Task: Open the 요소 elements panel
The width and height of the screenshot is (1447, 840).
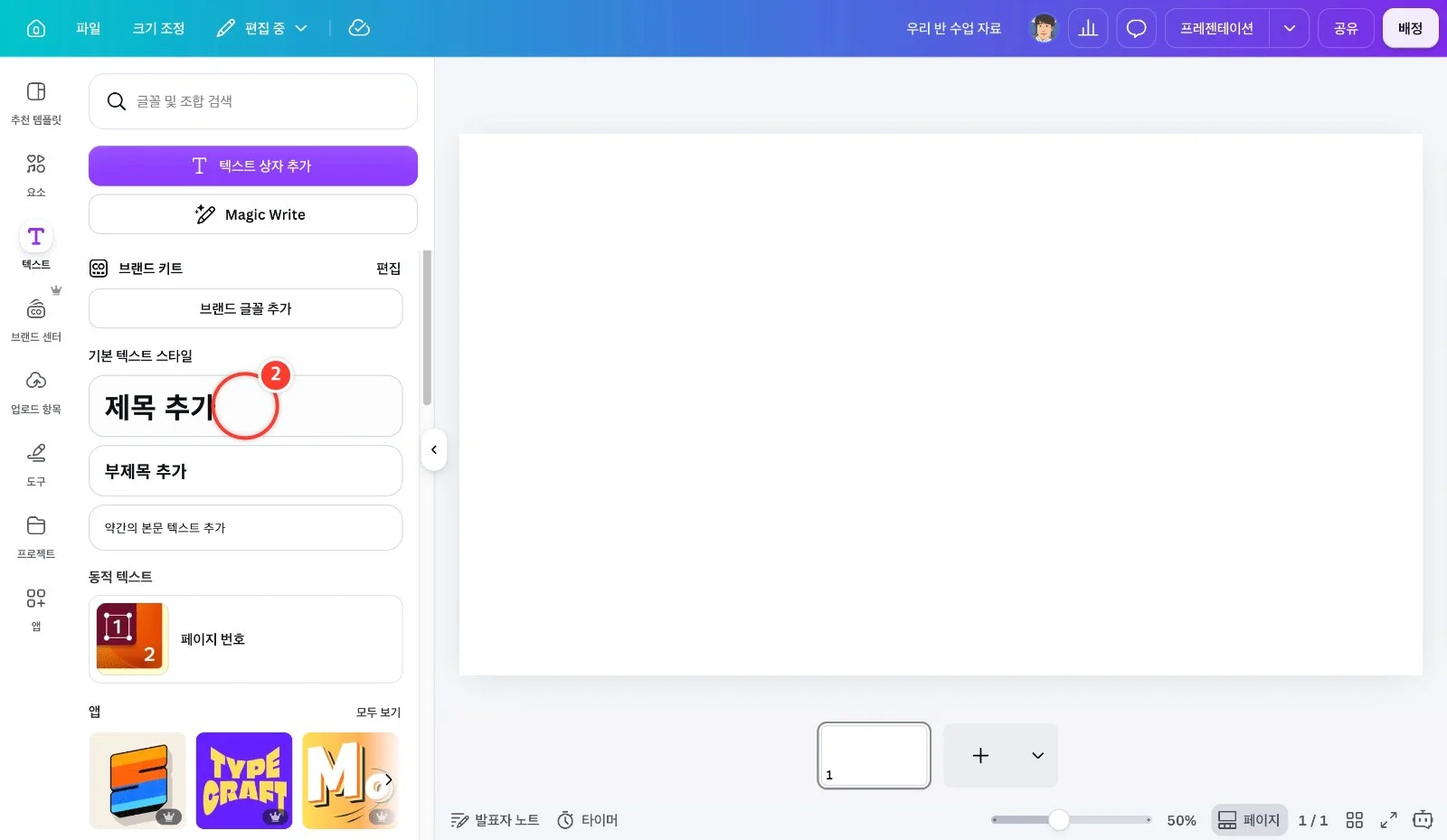Action: (x=36, y=175)
